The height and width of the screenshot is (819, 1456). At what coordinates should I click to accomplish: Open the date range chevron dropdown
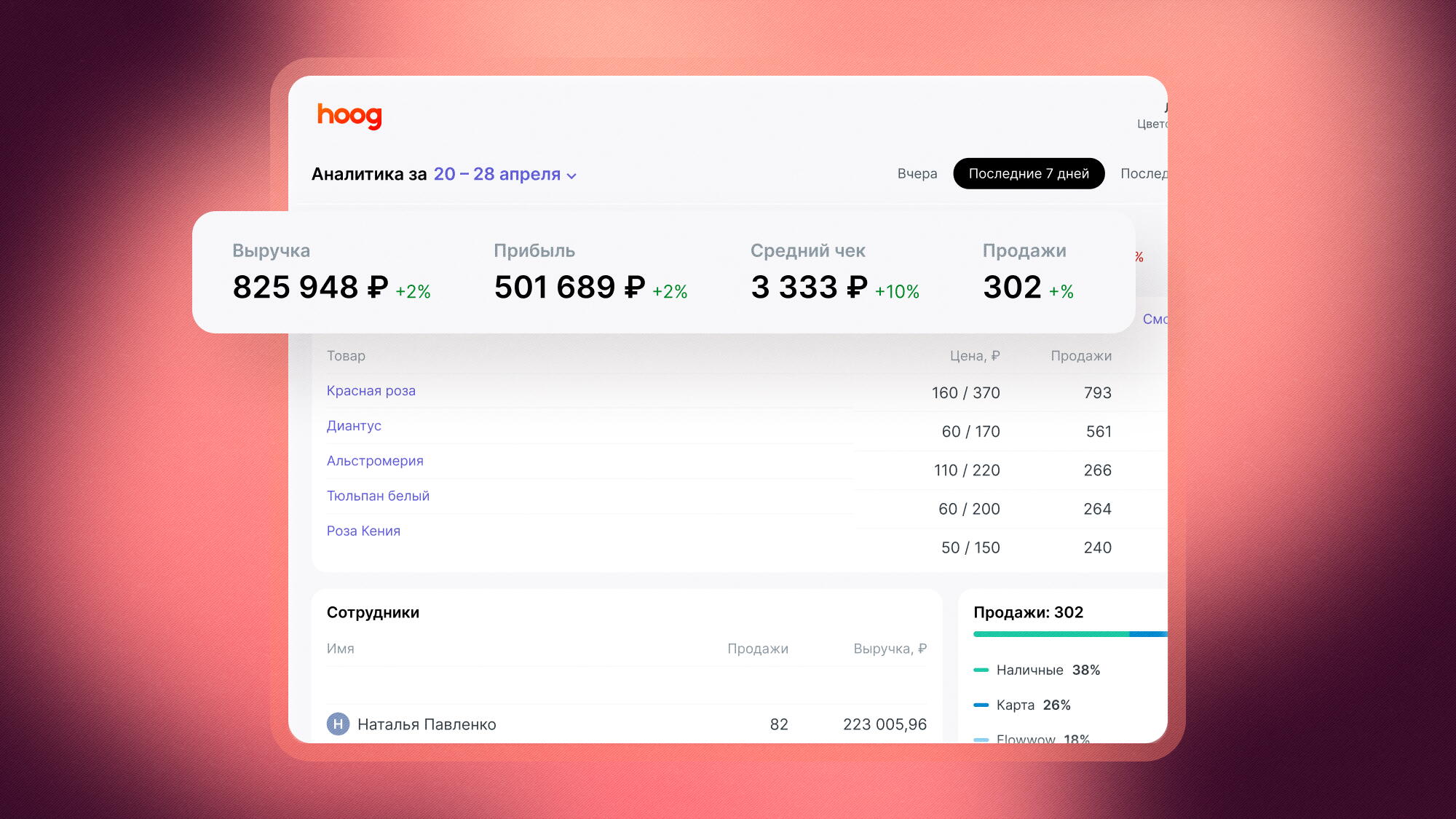click(x=571, y=176)
